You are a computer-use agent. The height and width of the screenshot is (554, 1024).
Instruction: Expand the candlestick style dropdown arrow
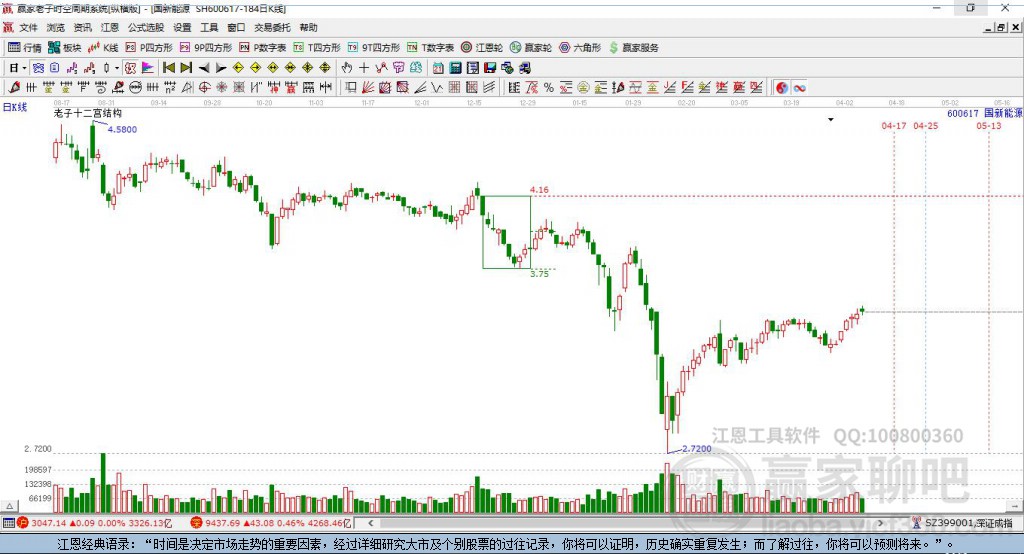pos(117,68)
